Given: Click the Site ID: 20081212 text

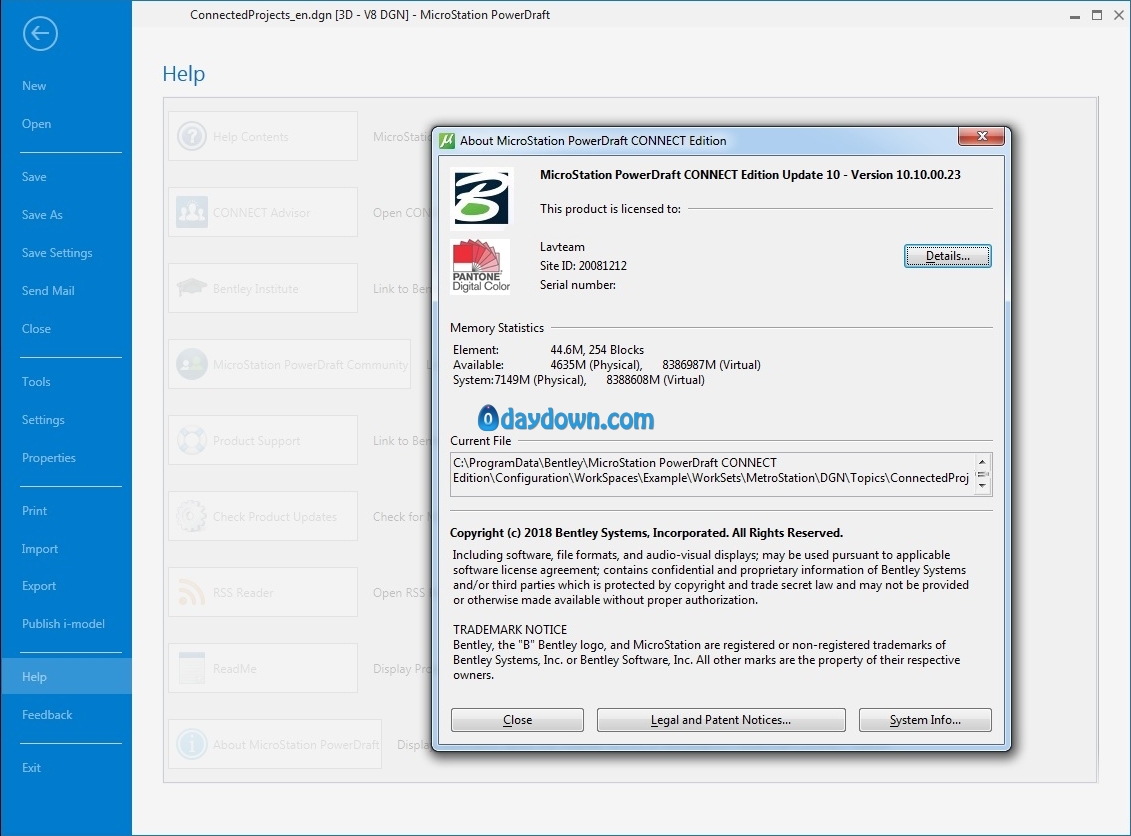Looking at the screenshot, I should (x=583, y=265).
